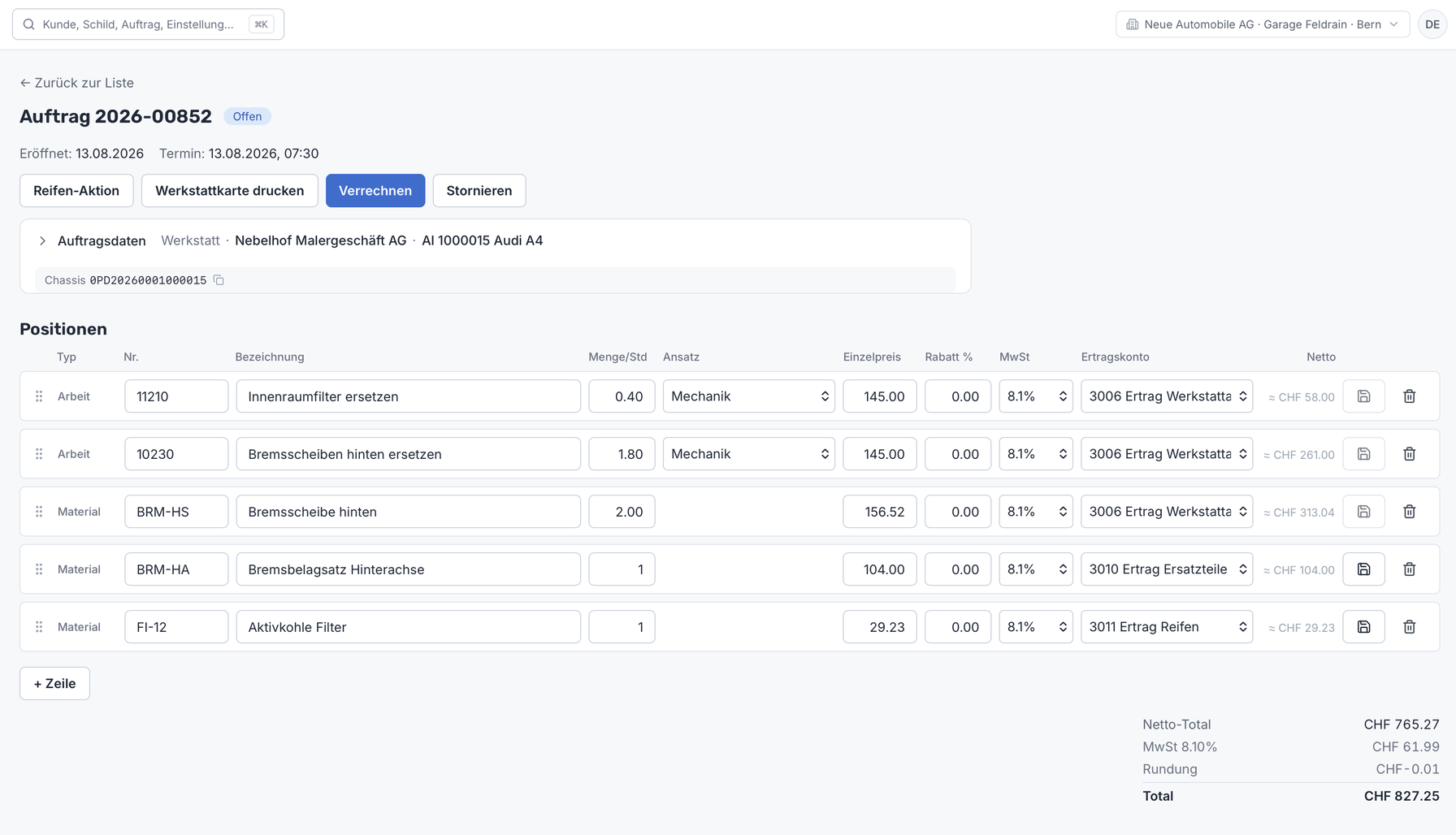
Task: Delete the Bremsscheibe hinten position
Action: click(1410, 512)
